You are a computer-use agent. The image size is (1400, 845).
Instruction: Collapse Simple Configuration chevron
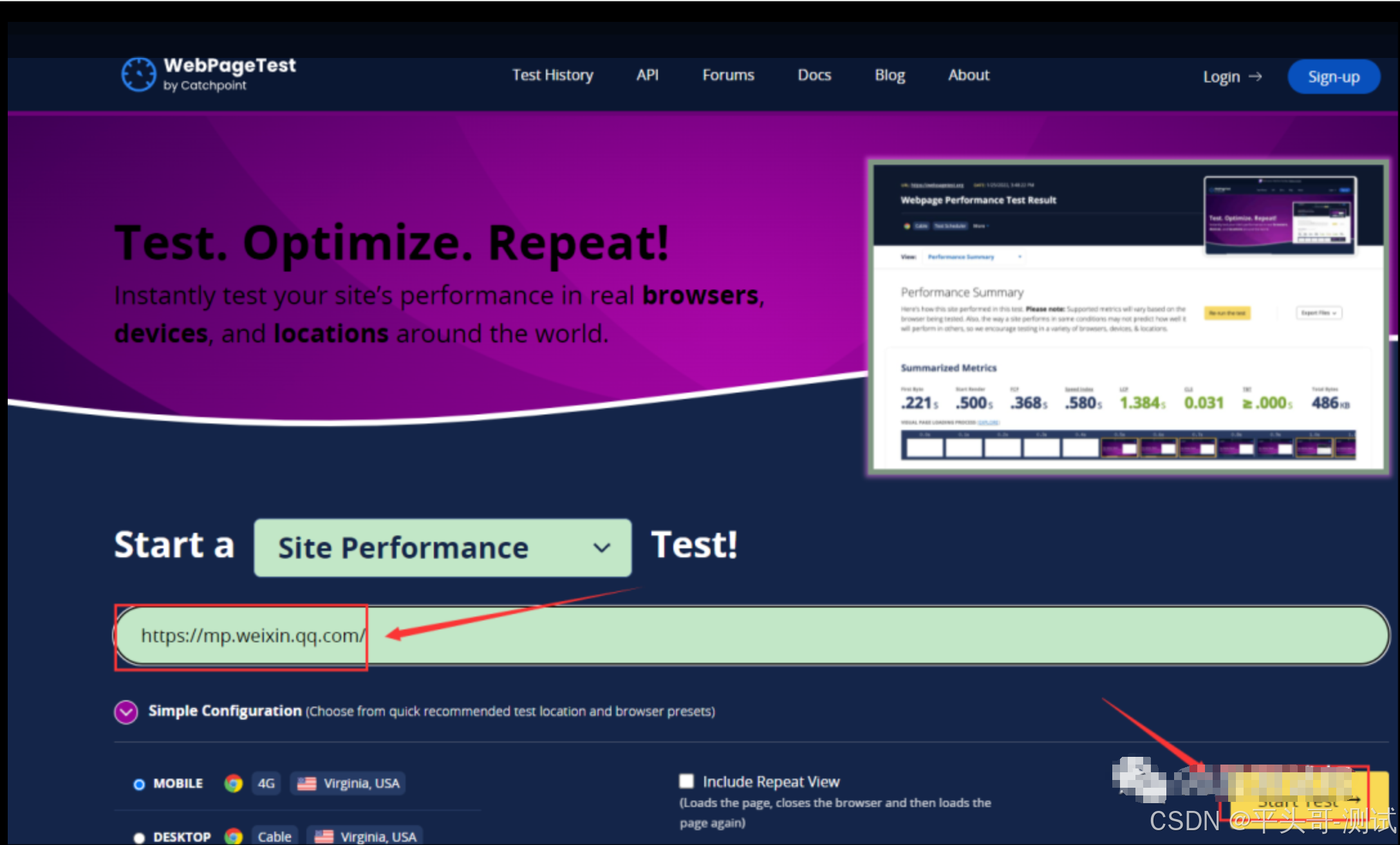click(126, 712)
